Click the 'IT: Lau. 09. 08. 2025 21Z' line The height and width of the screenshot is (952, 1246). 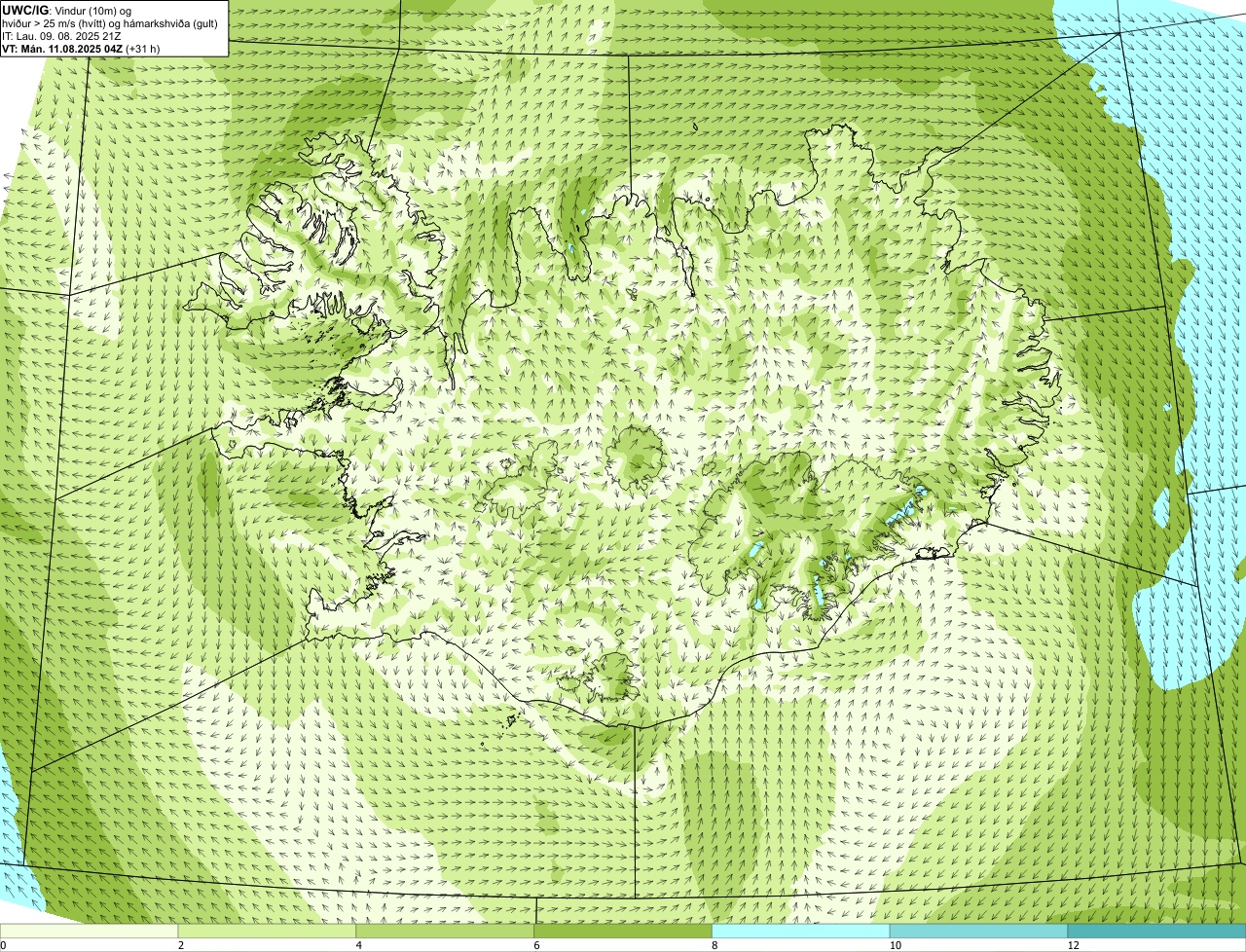[61, 36]
